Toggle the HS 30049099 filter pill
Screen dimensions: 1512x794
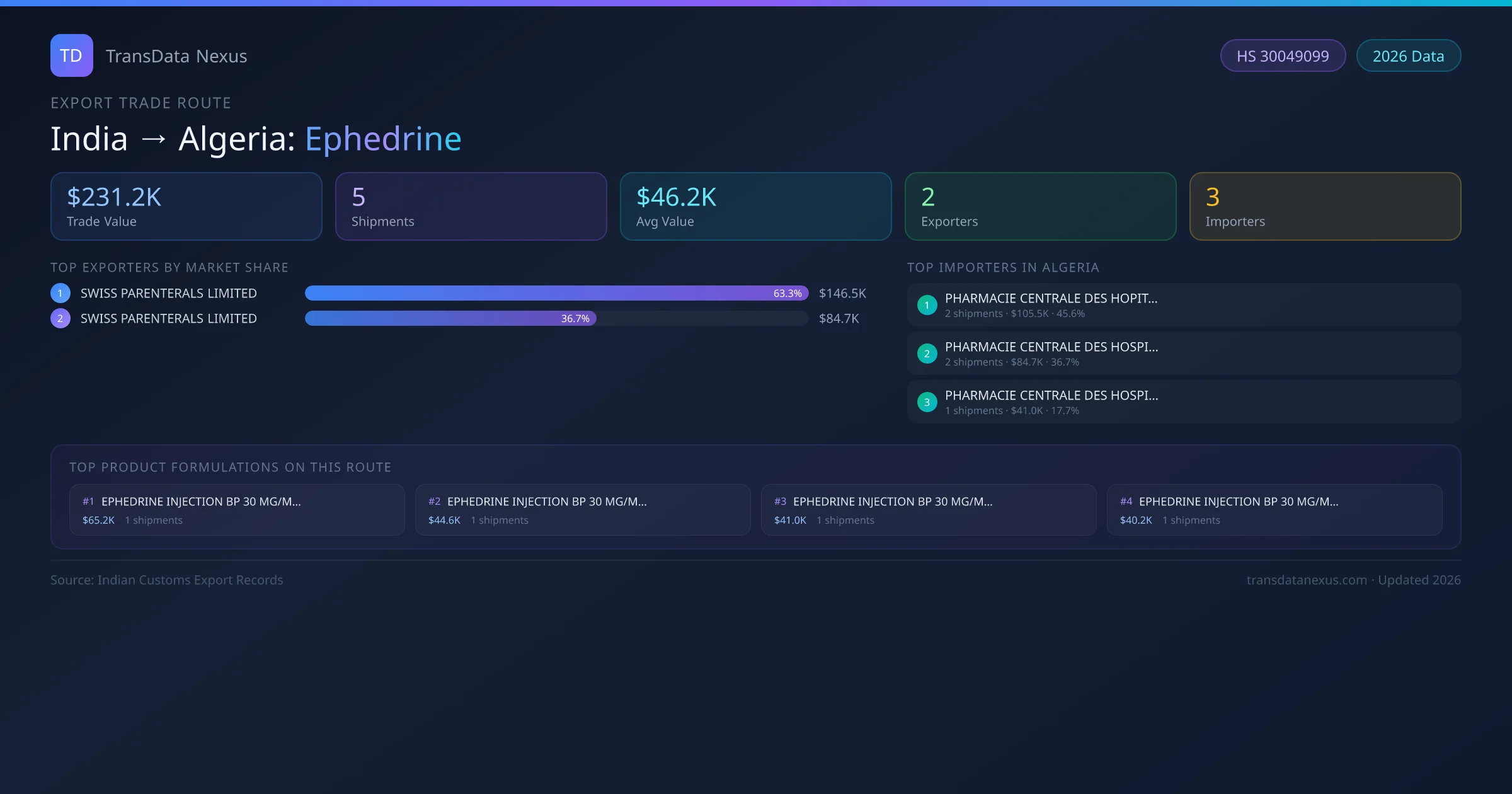pyautogui.click(x=1283, y=55)
